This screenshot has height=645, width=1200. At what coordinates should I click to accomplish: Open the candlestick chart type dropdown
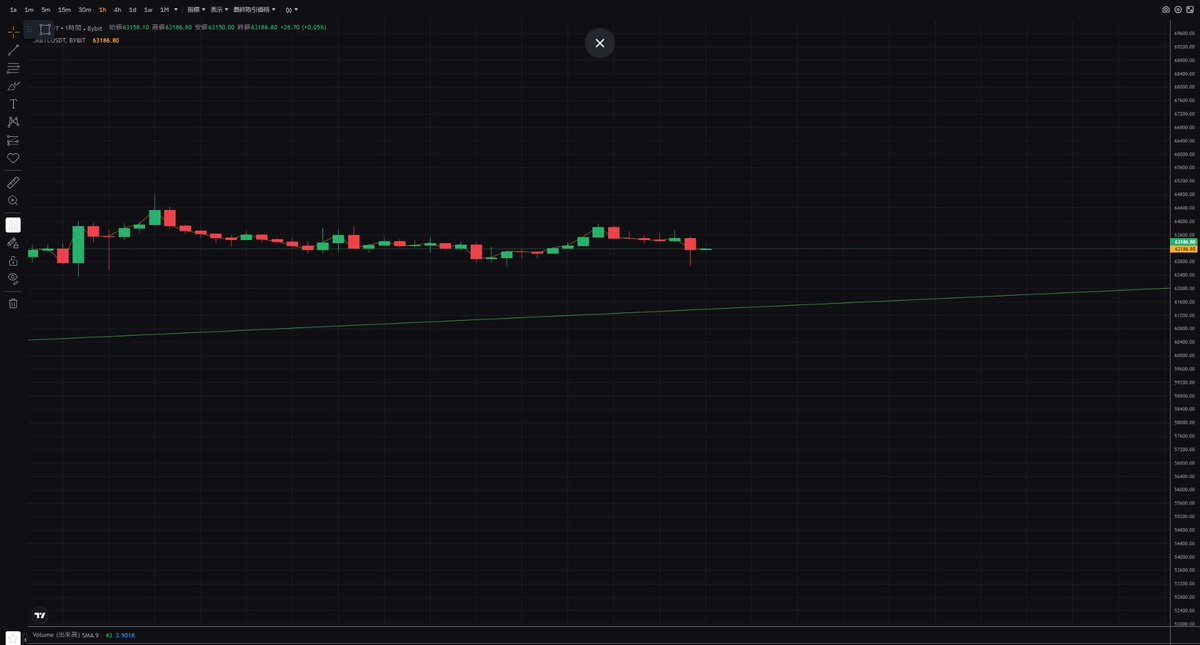[293, 9]
